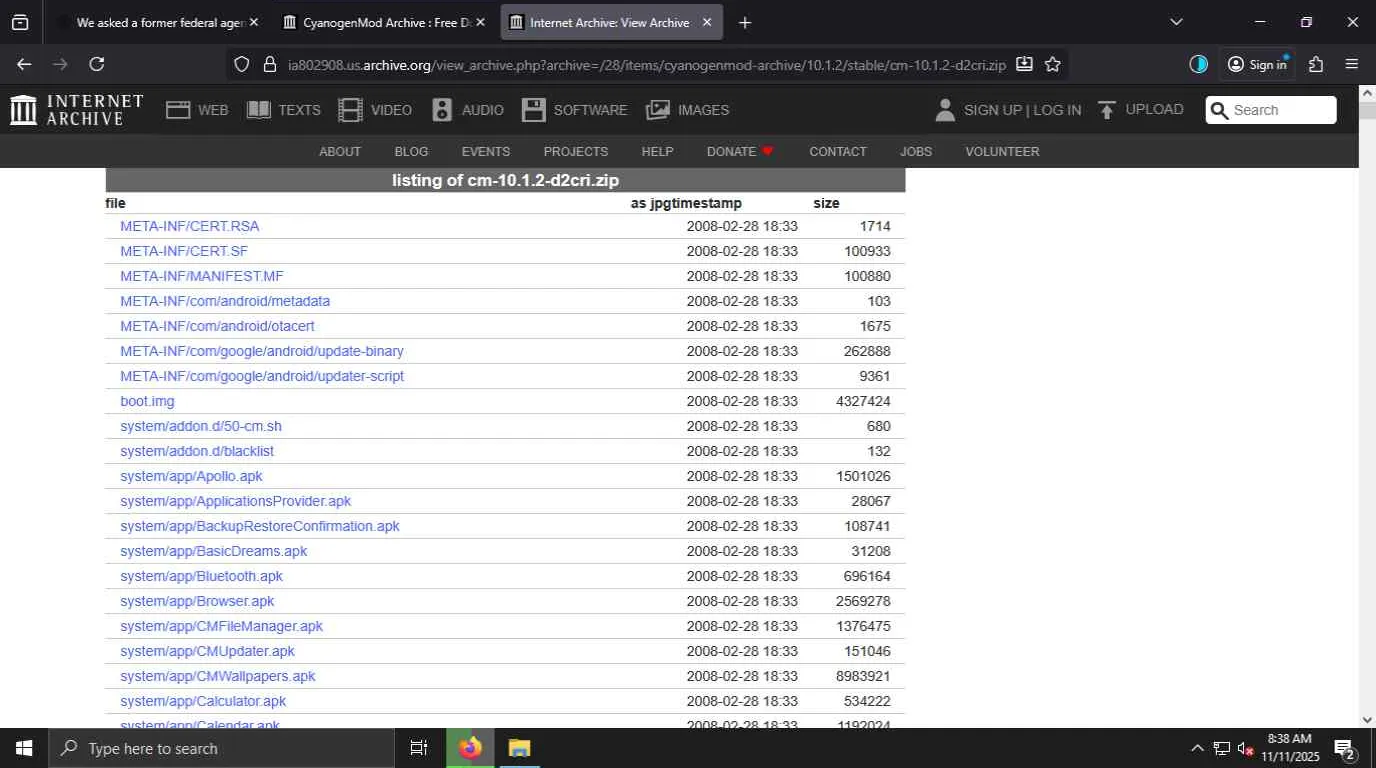Open the Firefox application menu
Screen dimensions: 1376x768
(x=1352, y=64)
